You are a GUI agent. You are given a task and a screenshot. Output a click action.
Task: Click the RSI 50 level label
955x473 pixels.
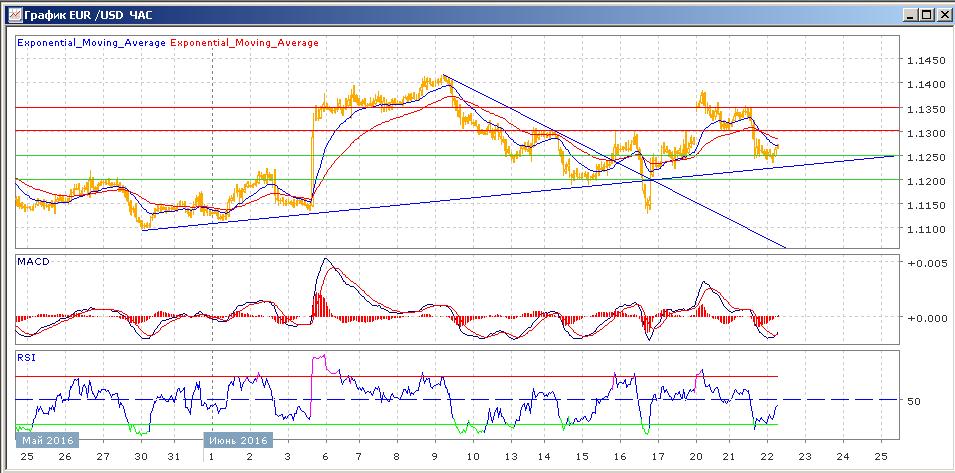pyautogui.click(x=914, y=400)
